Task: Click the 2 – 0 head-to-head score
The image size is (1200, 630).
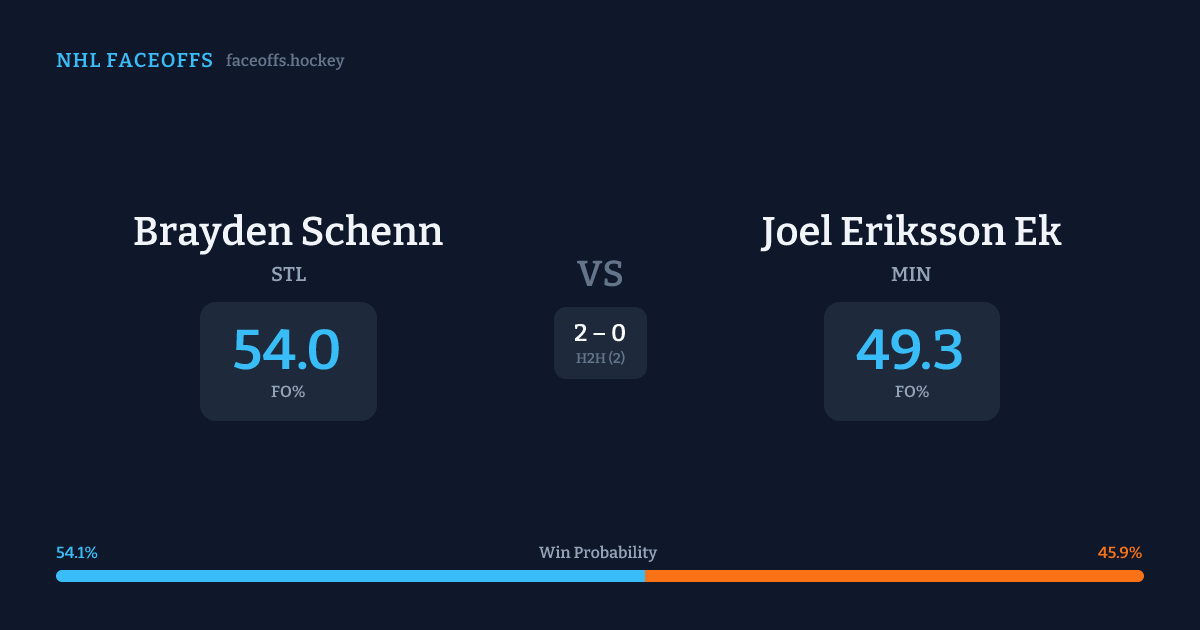Action: (600, 334)
